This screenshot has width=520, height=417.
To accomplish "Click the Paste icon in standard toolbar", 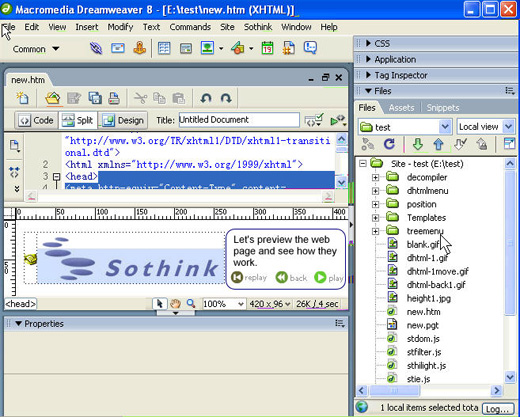I will [x=179, y=98].
